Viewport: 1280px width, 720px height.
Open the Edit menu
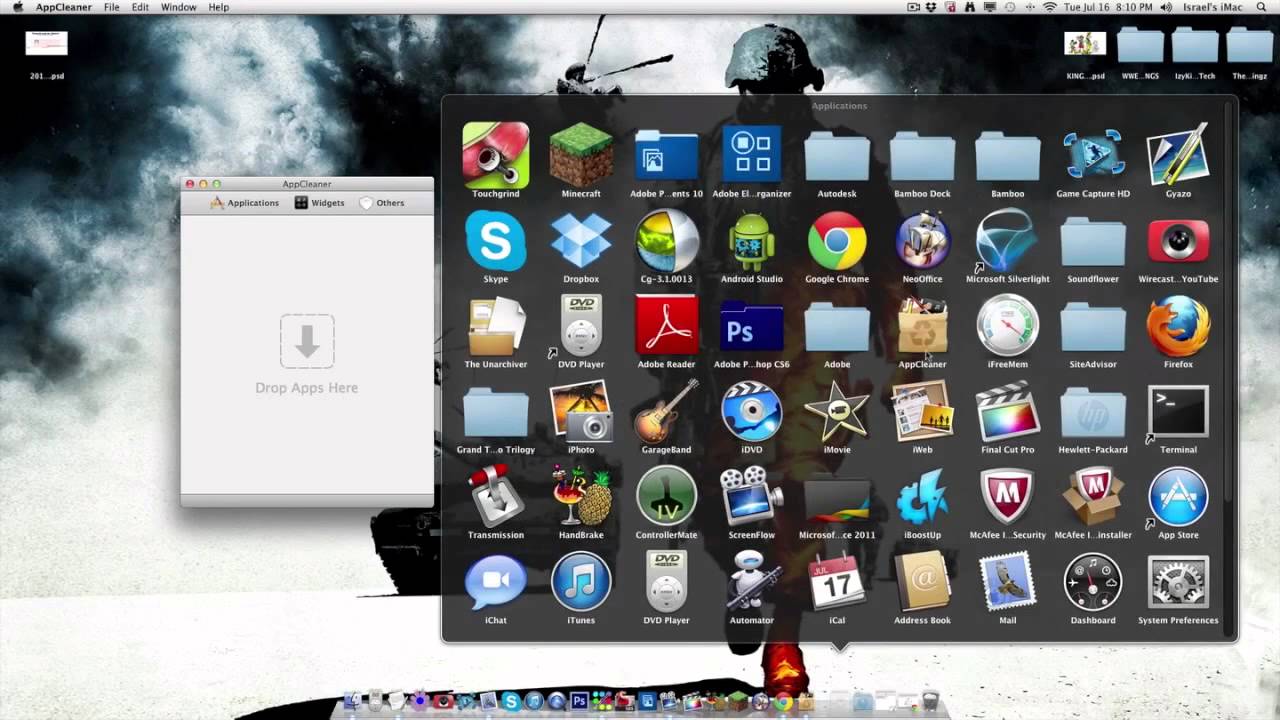[140, 7]
